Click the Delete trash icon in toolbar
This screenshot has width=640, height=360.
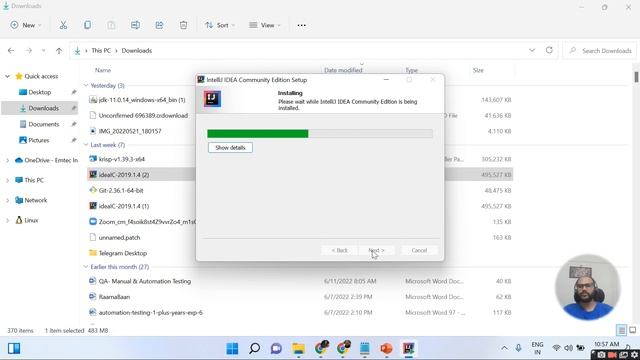(x=183, y=25)
